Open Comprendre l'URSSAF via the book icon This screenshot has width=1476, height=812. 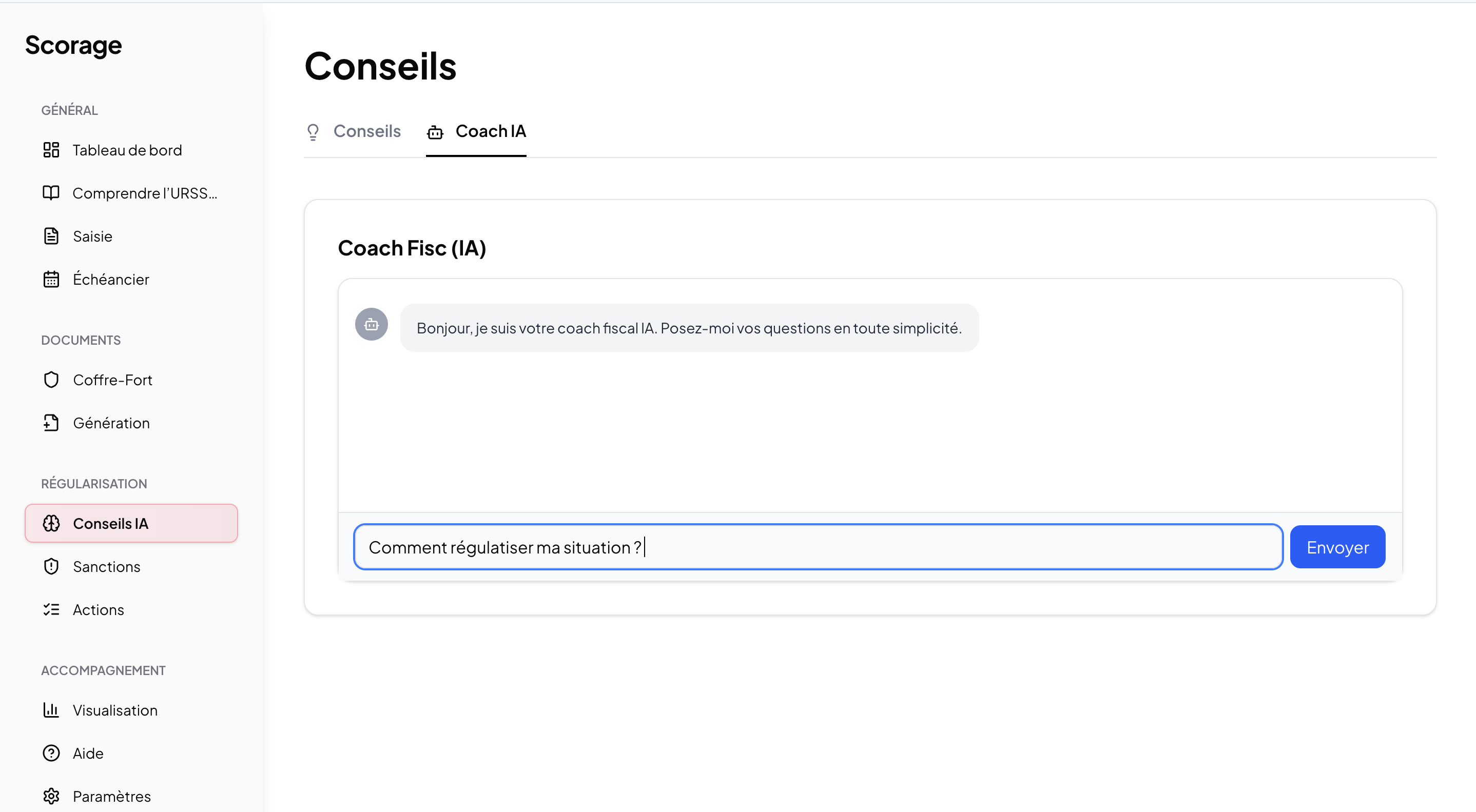click(51, 193)
